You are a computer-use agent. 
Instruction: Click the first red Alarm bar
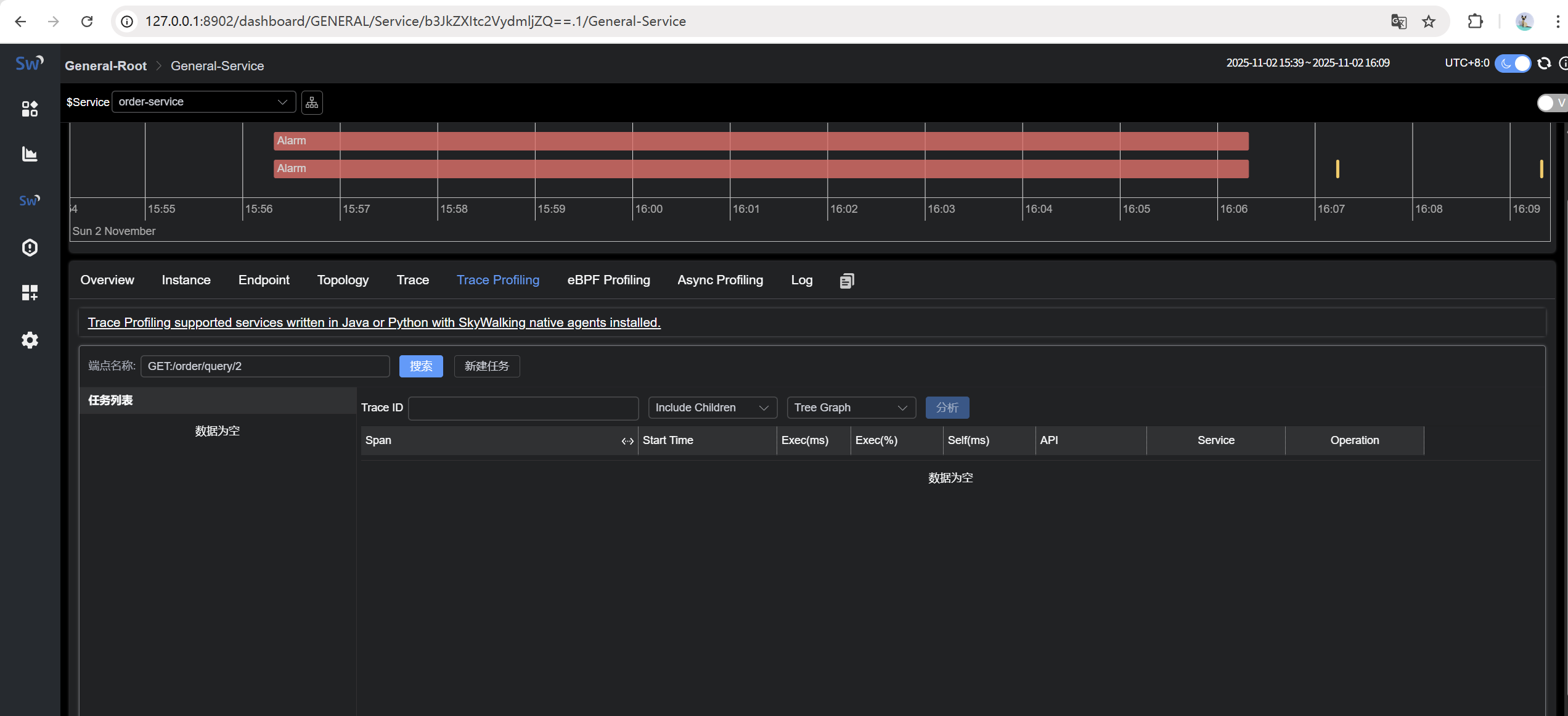pyautogui.click(x=761, y=141)
